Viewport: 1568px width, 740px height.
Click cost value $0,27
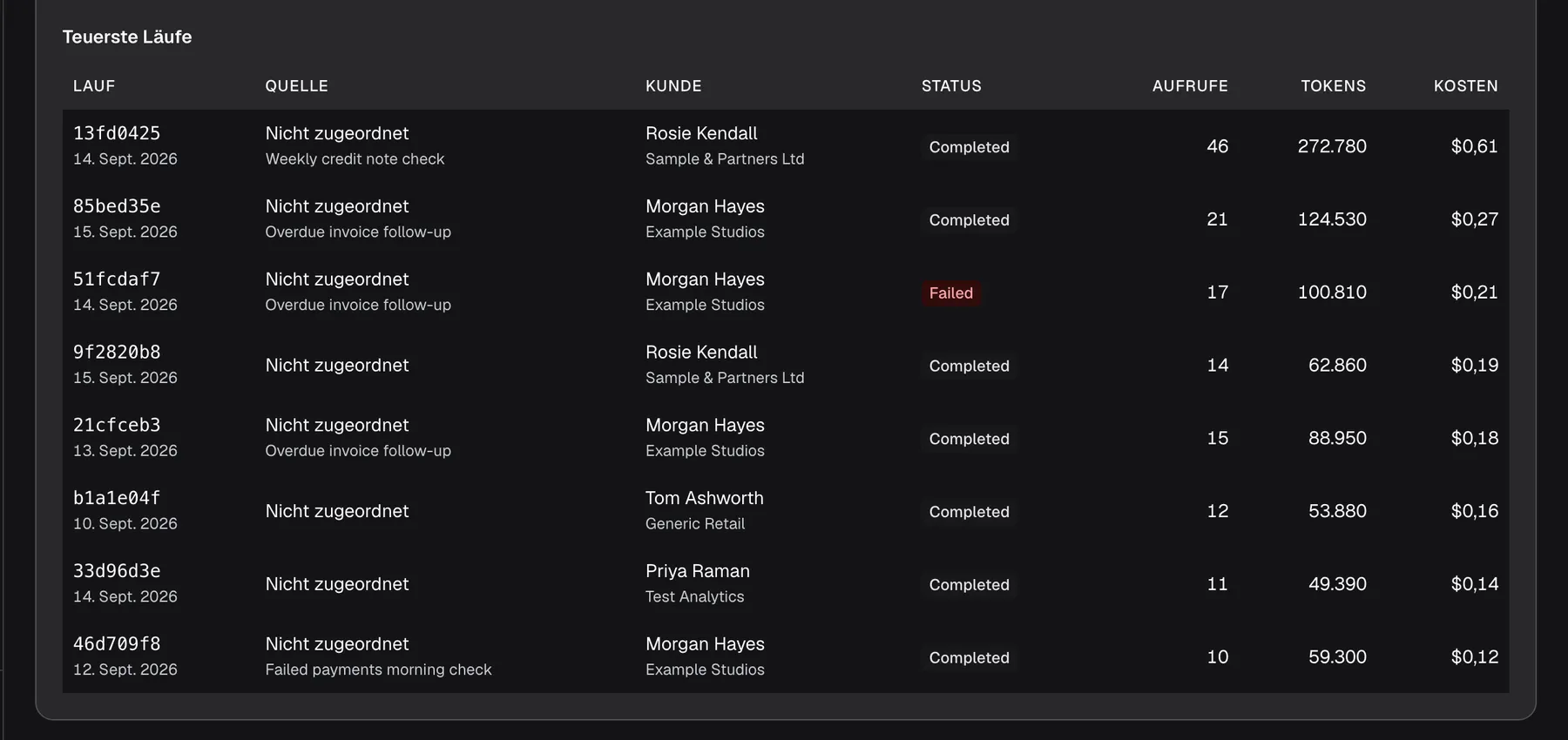[x=1475, y=219]
